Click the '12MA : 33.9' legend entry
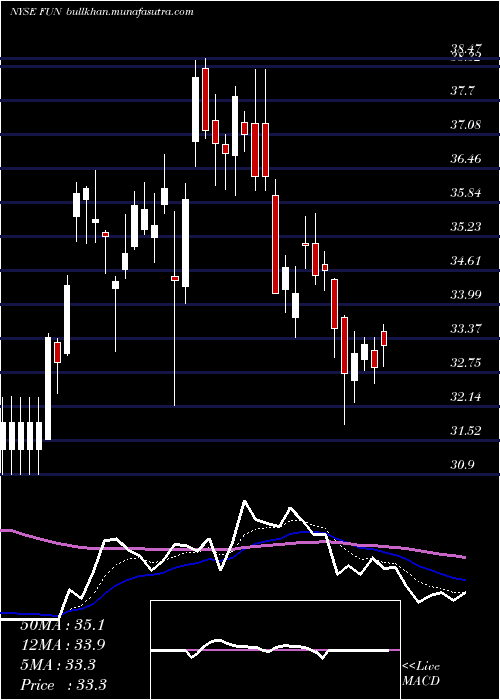The width and height of the screenshot is (500, 700). pos(62,645)
